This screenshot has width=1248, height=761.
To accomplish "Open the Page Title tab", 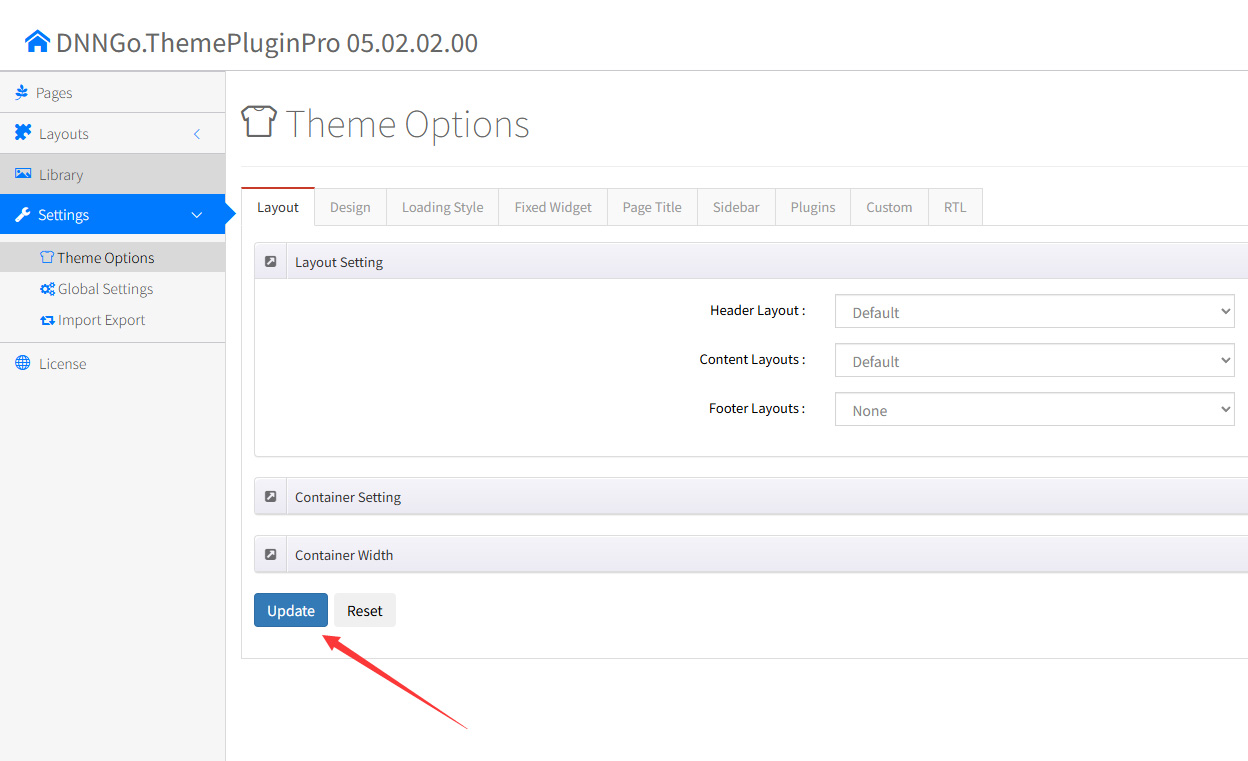I will click(x=652, y=207).
